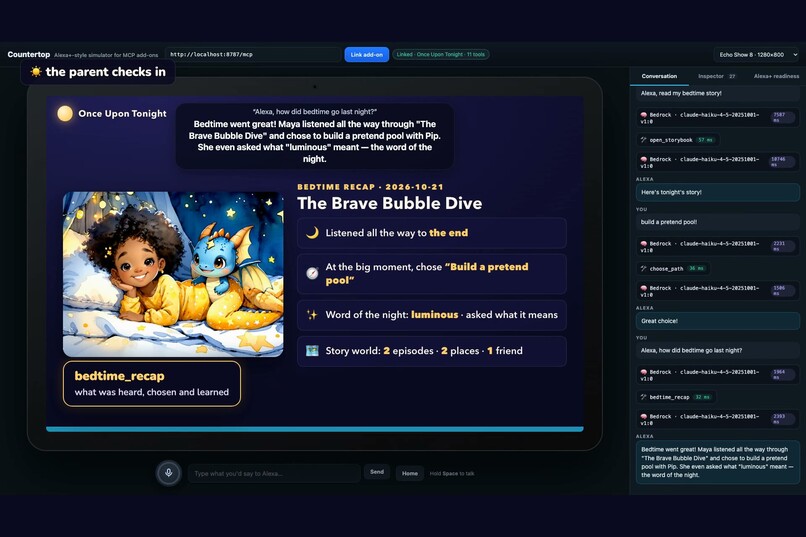Image resolution: width=806 pixels, height=537 pixels.
Task: Open the Echo Show 8 device size dropdown
Action: 756,54
